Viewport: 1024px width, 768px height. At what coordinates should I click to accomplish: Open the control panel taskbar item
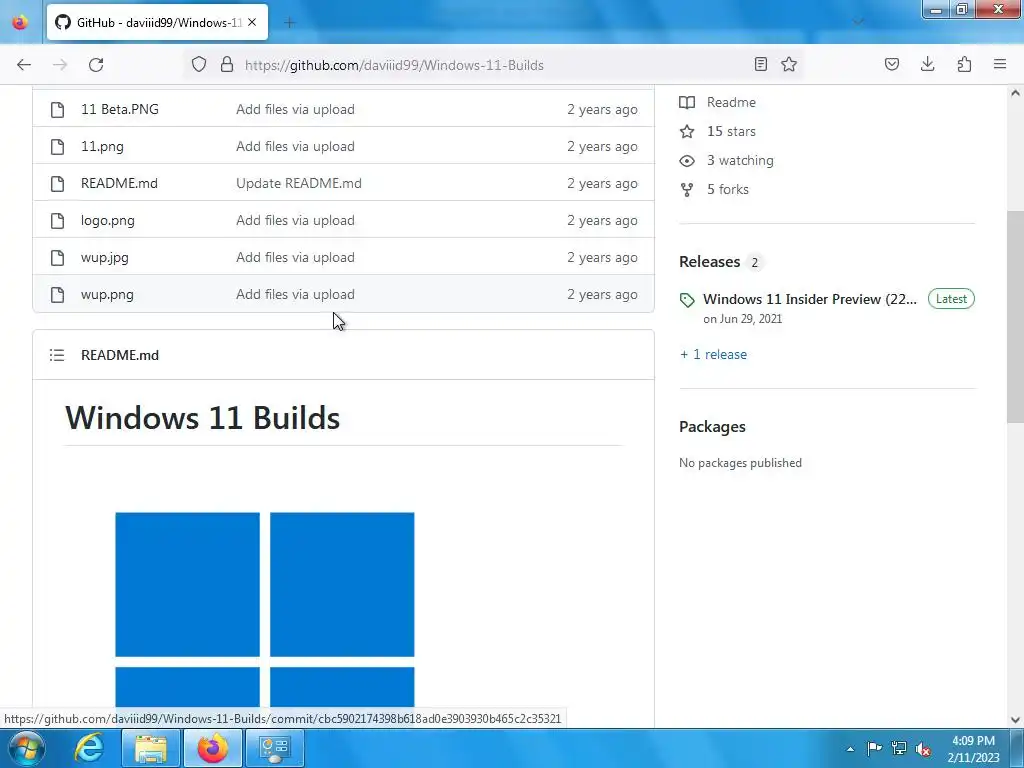[274, 748]
